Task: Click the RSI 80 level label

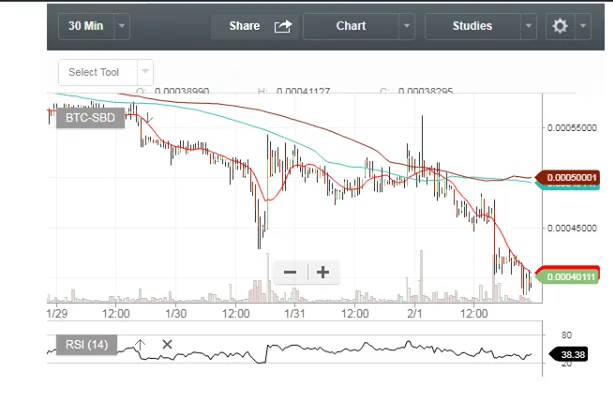Action: [566, 335]
